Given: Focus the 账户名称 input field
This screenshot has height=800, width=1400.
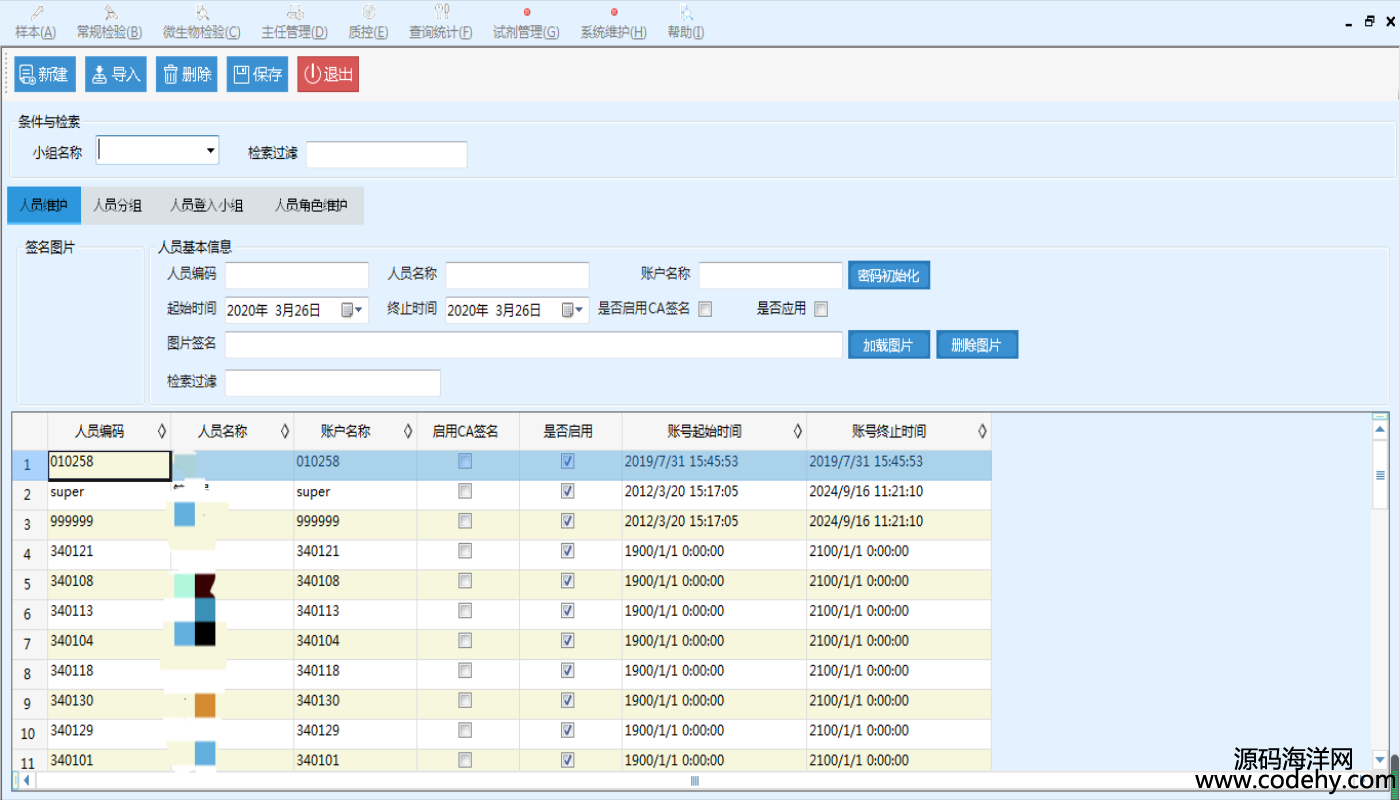Looking at the screenshot, I should pos(771,275).
